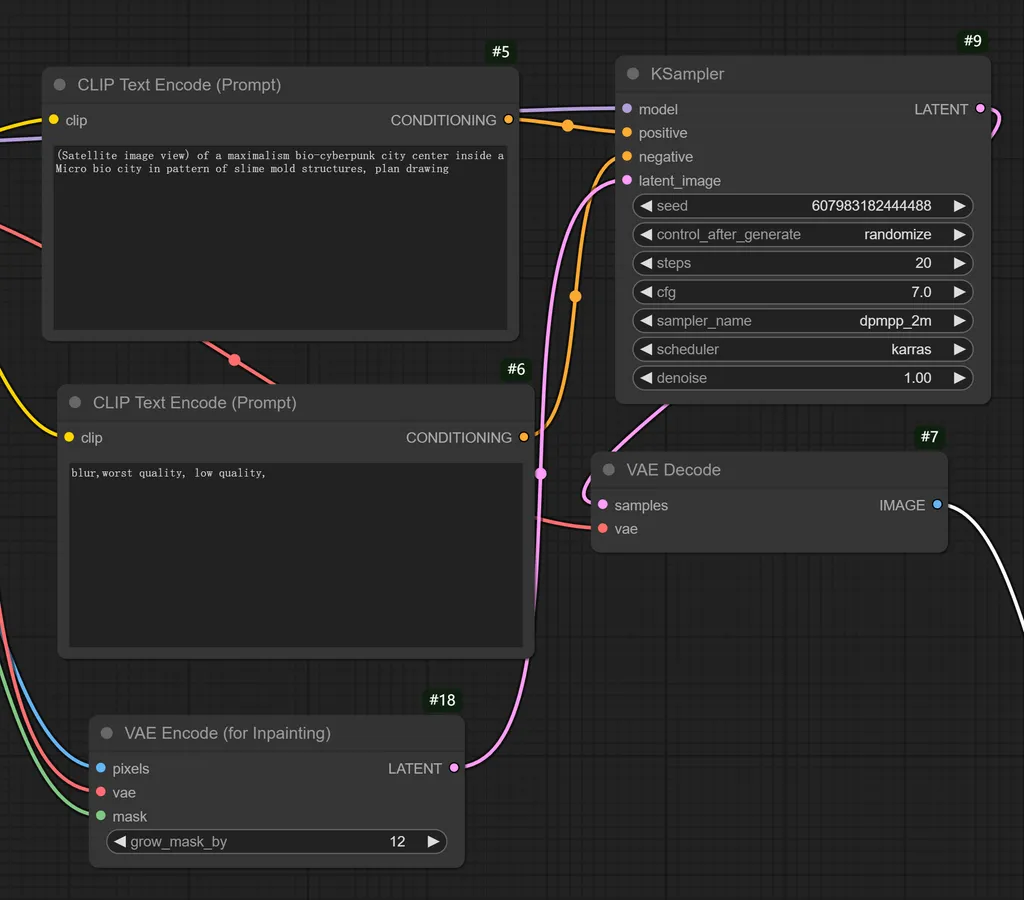Viewport: 1024px width, 900px height.
Task: Collapse the KSampler node using its title dot
Action: coord(633,74)
